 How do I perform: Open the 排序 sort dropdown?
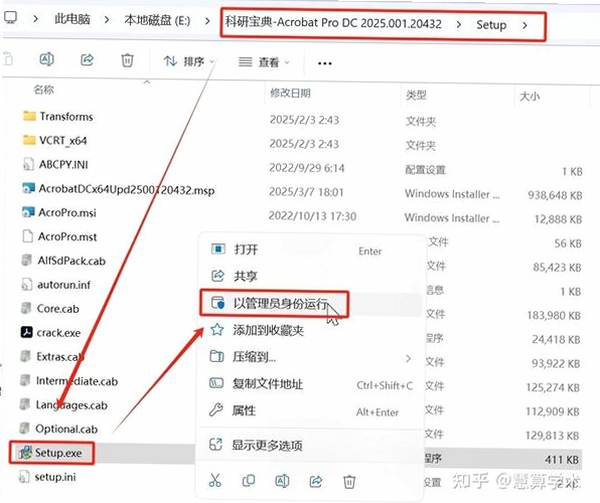pos(189,61)
